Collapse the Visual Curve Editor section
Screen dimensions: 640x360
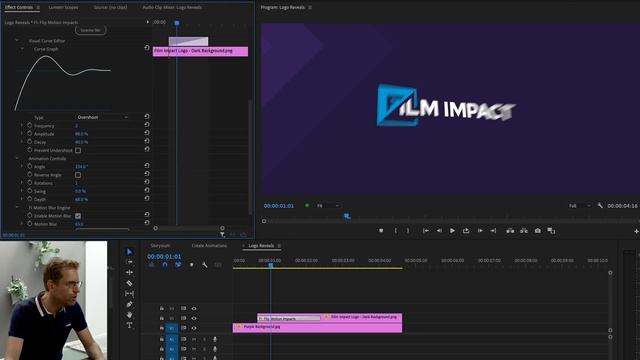click(17, 40)
